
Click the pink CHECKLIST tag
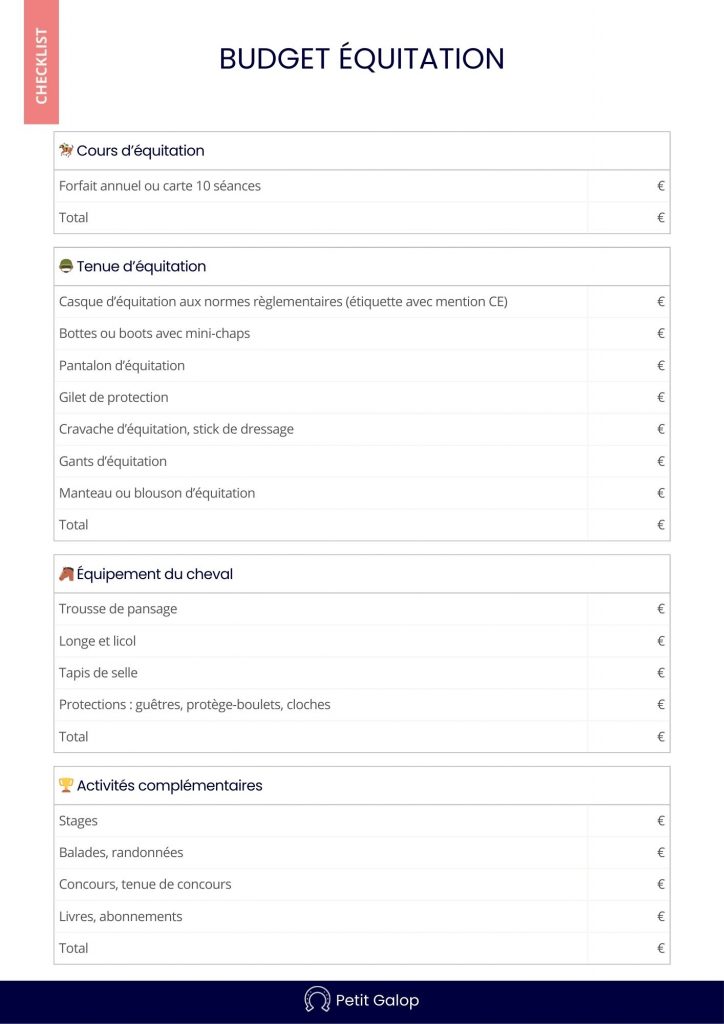pyautogui.click(x=41, y=62)
